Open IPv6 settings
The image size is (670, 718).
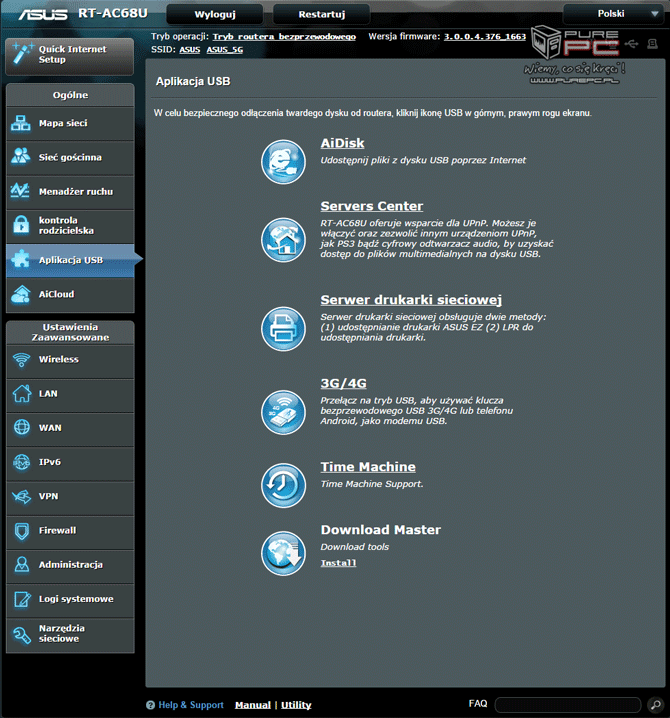tap(70, 462)
